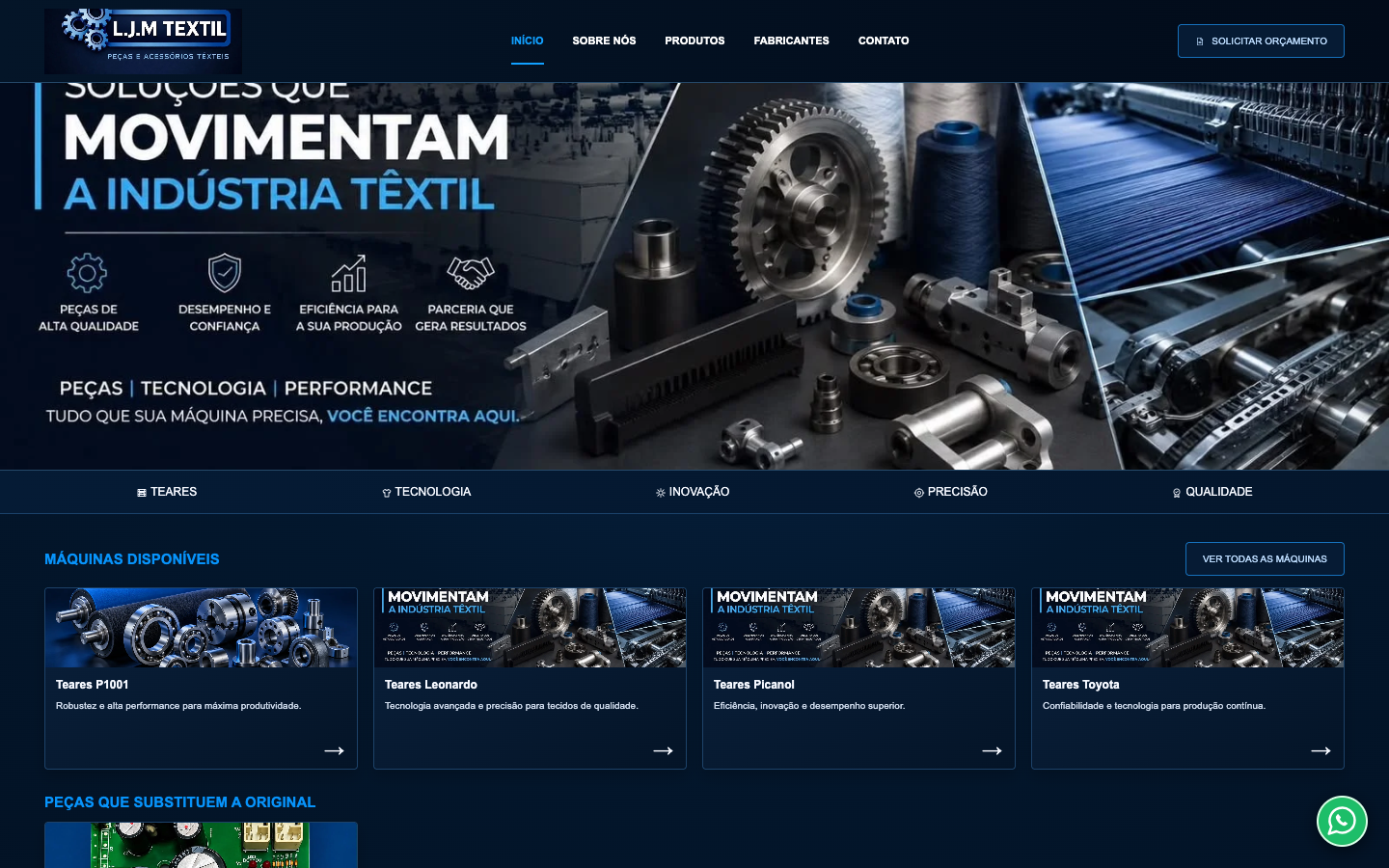This screenshot has width=1389, height=868.
Task: Click the Tecnologia icon in feature strip
Action: [387, 493]
